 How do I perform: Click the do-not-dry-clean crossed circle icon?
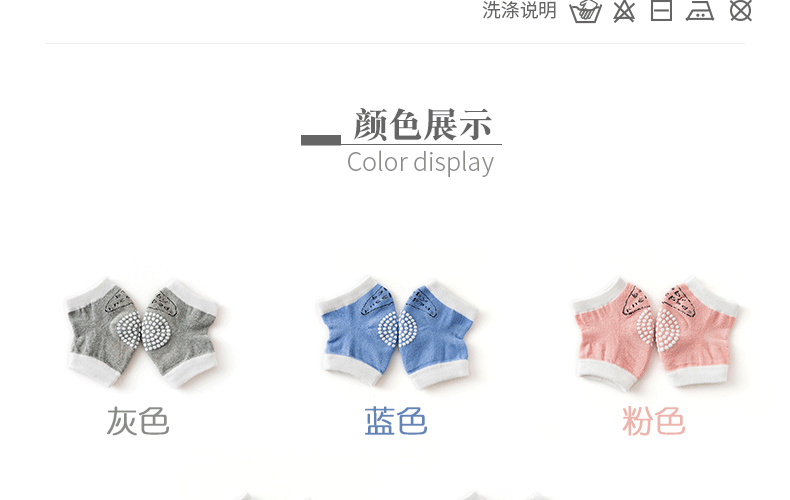point(741,11)
